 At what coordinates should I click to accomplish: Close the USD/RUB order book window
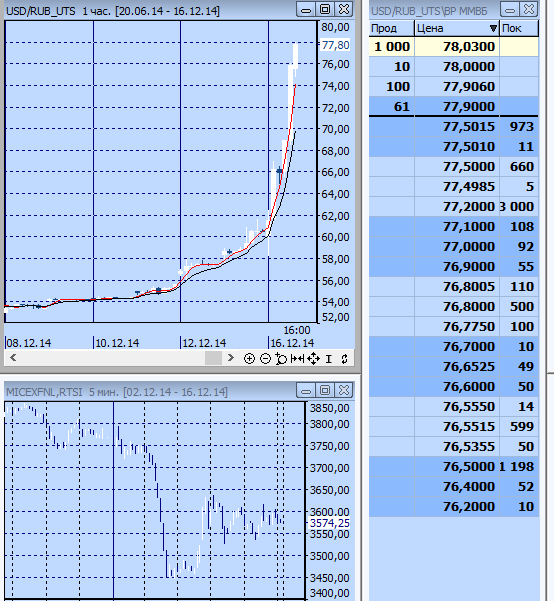click(529, 10)
